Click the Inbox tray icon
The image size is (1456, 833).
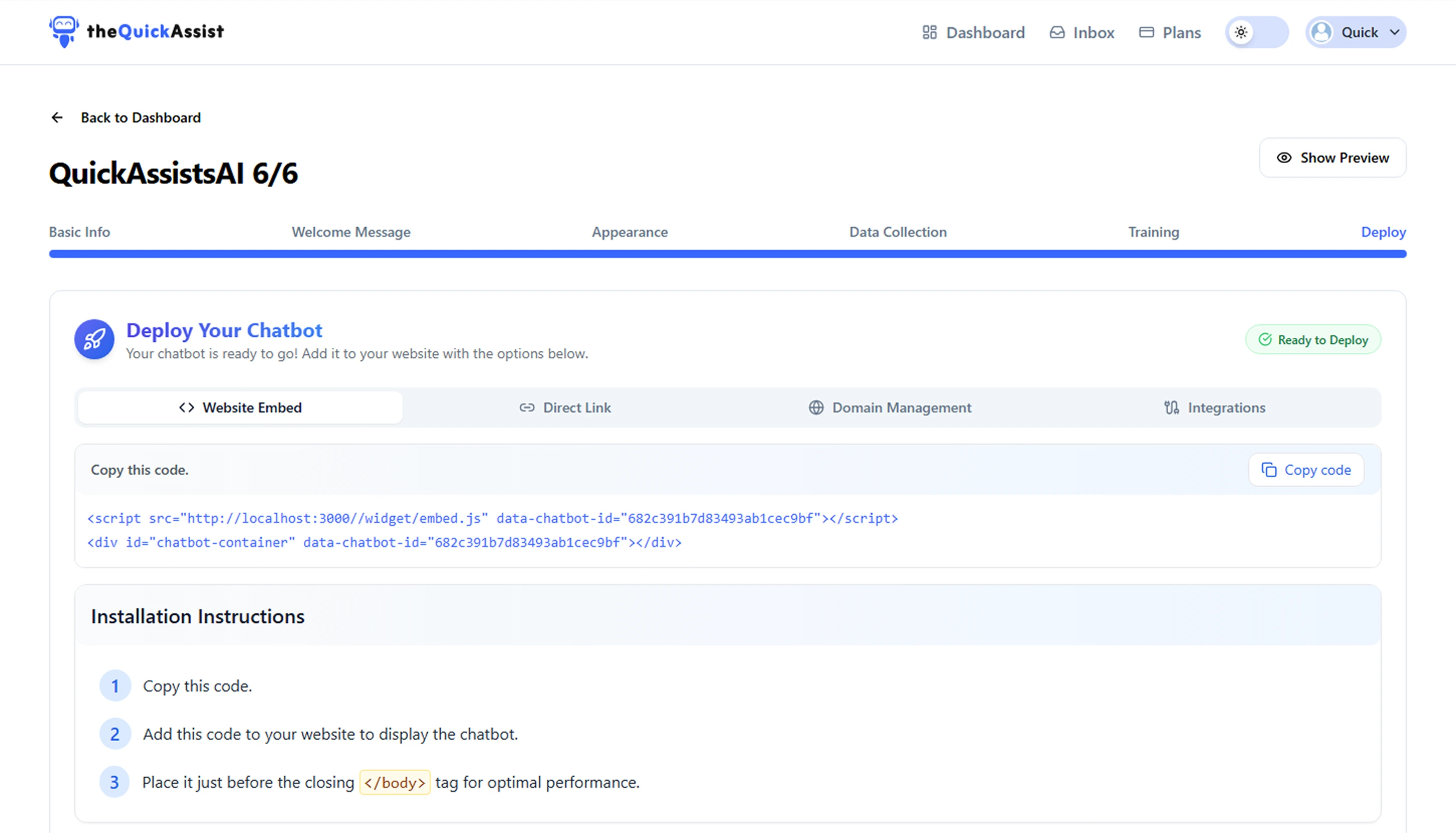1057,33
